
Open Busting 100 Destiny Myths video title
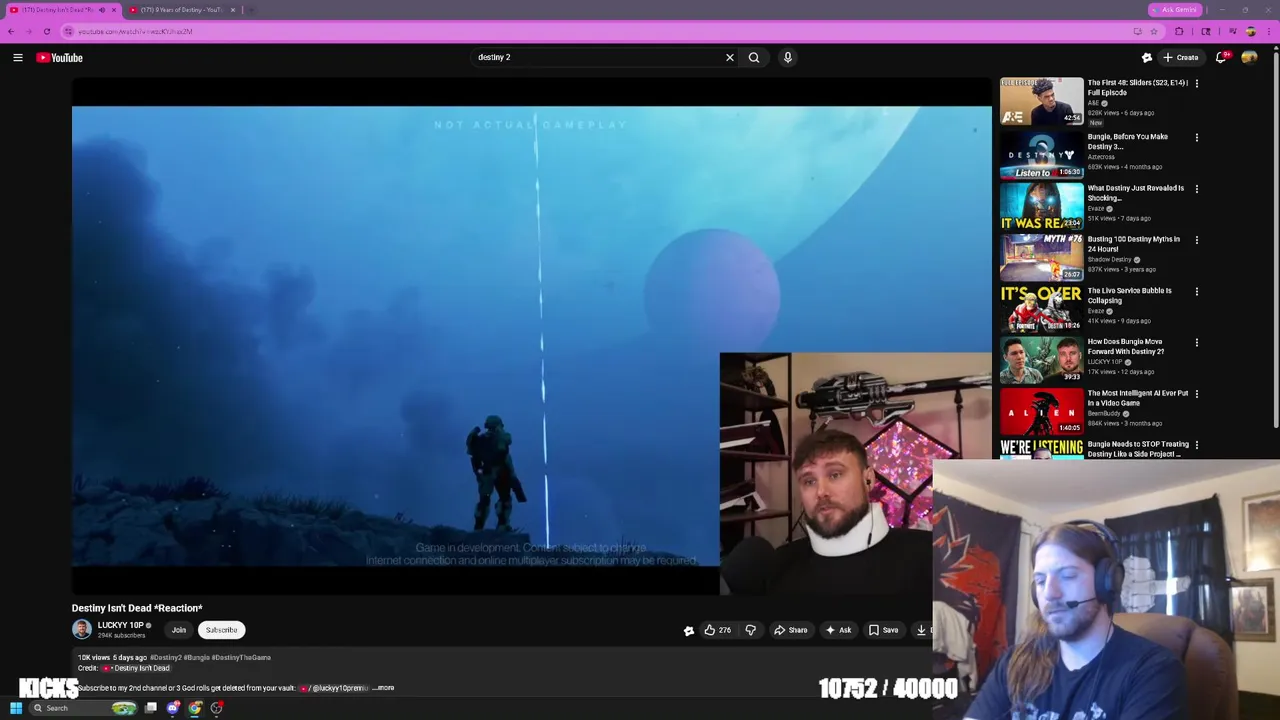pyautogui.click(x=1133, y=244)
